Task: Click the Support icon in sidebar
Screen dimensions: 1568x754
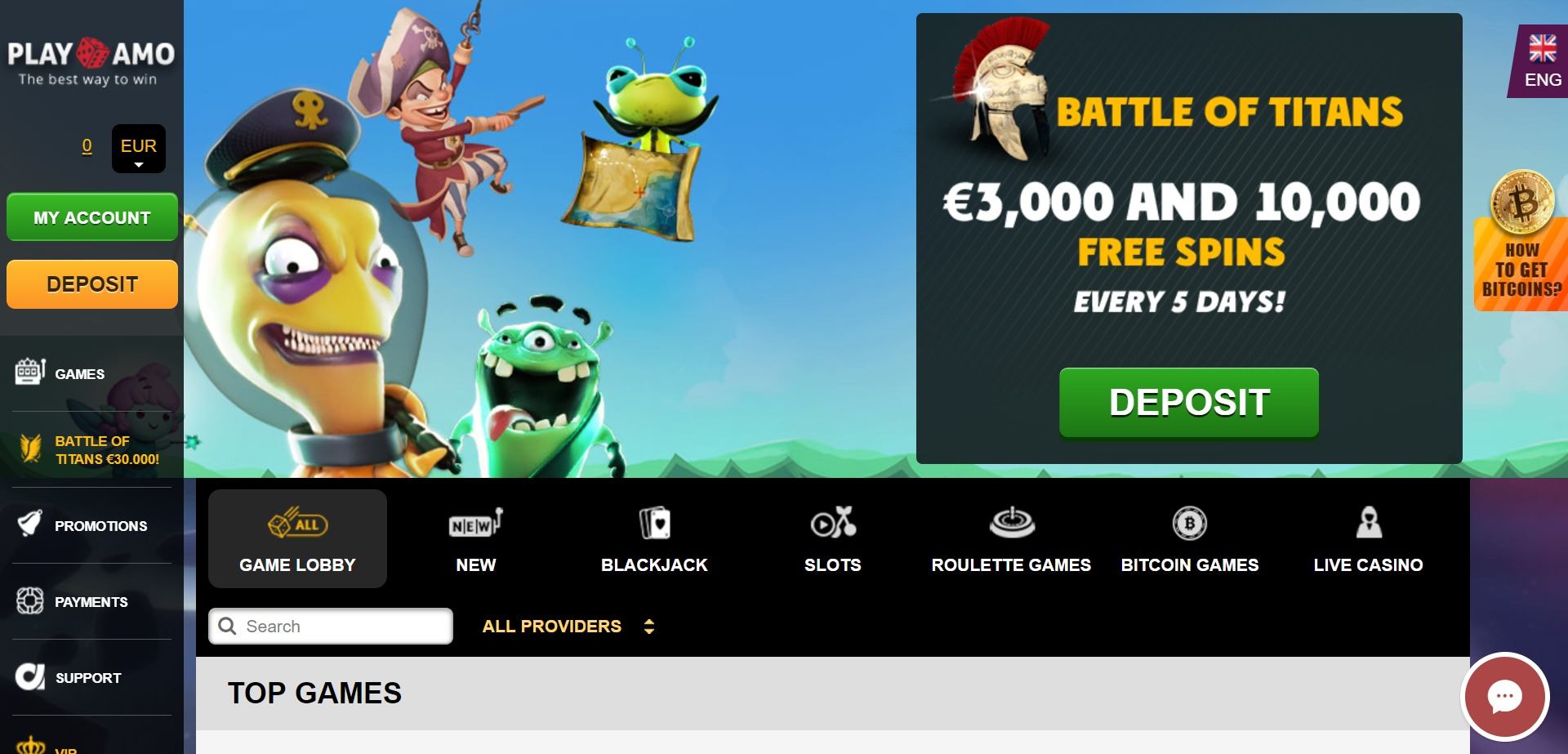Action: [30, 676]
